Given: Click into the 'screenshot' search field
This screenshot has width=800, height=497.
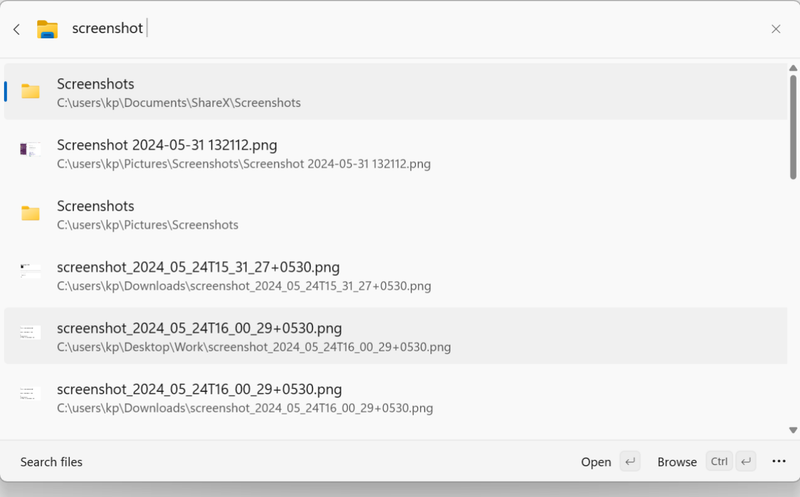Looking at the screenshot, I should point(400,29).
